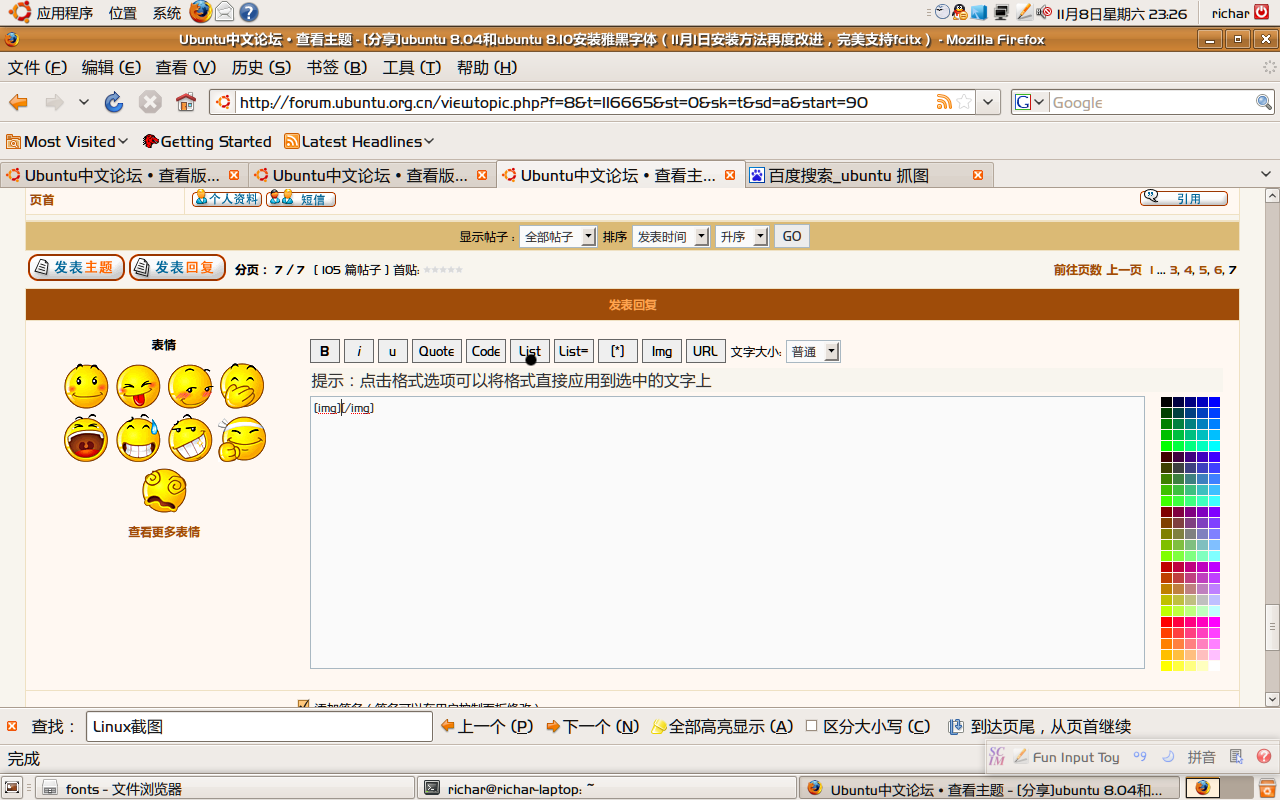
Task: Click the muted volume tray icon
Action: pos(1044,13)
